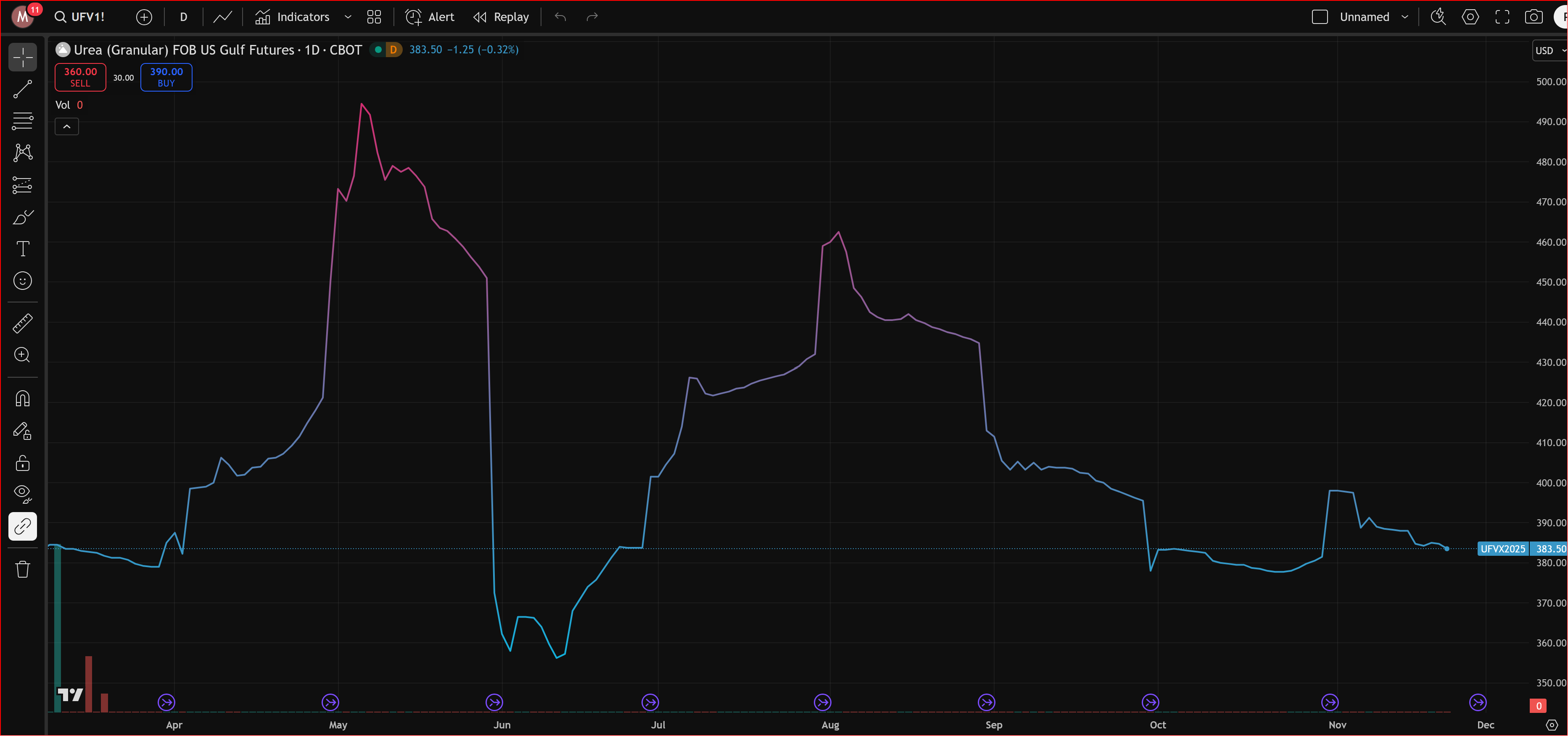Click the trash remove objects icon
This screenshot has width=1568, height=736.
pyautogui.click(x=23, y=569)
